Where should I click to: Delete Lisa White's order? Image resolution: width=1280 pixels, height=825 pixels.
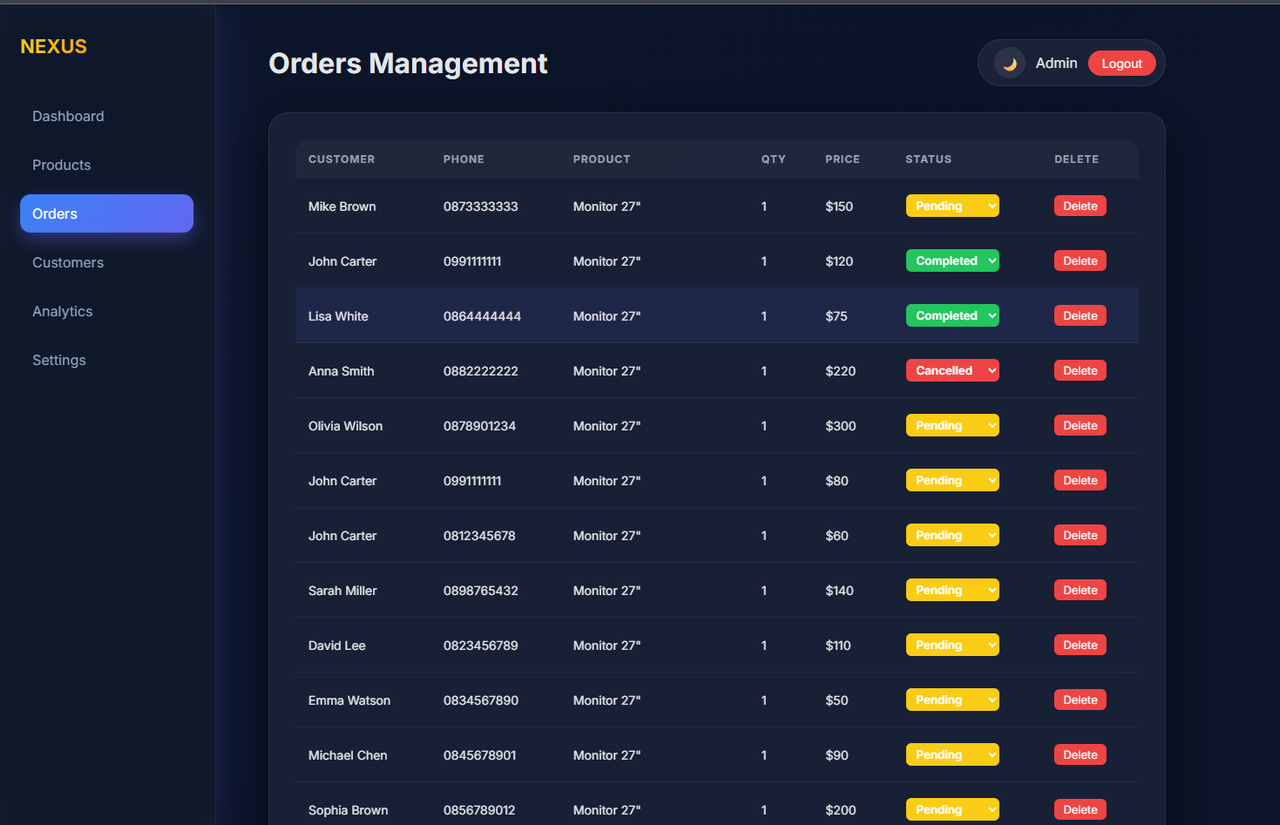click(1080, 316)
